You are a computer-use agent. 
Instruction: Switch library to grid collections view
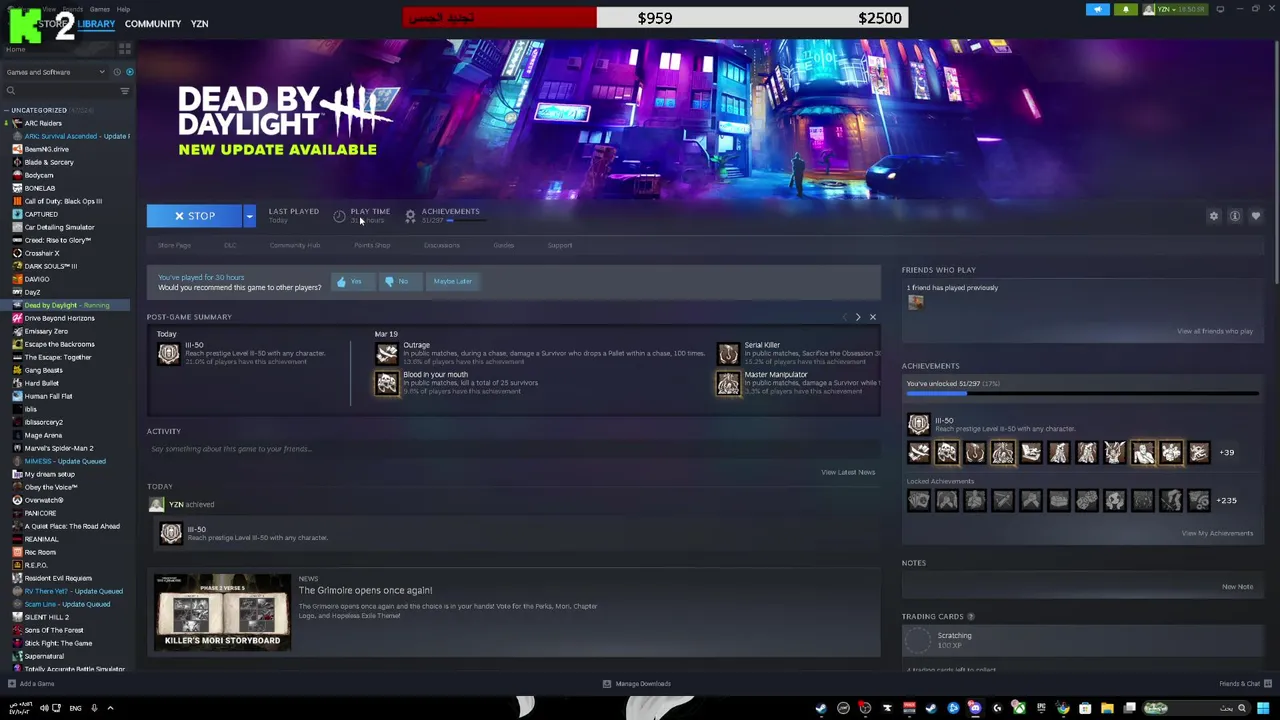coord(125,48)
